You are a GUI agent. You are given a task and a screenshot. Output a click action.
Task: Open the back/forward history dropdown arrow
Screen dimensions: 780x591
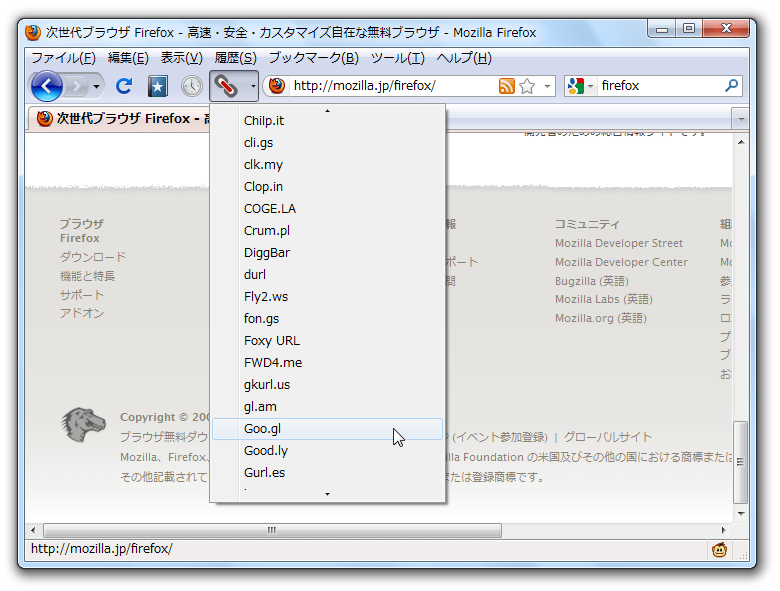(x=97, y=87)
